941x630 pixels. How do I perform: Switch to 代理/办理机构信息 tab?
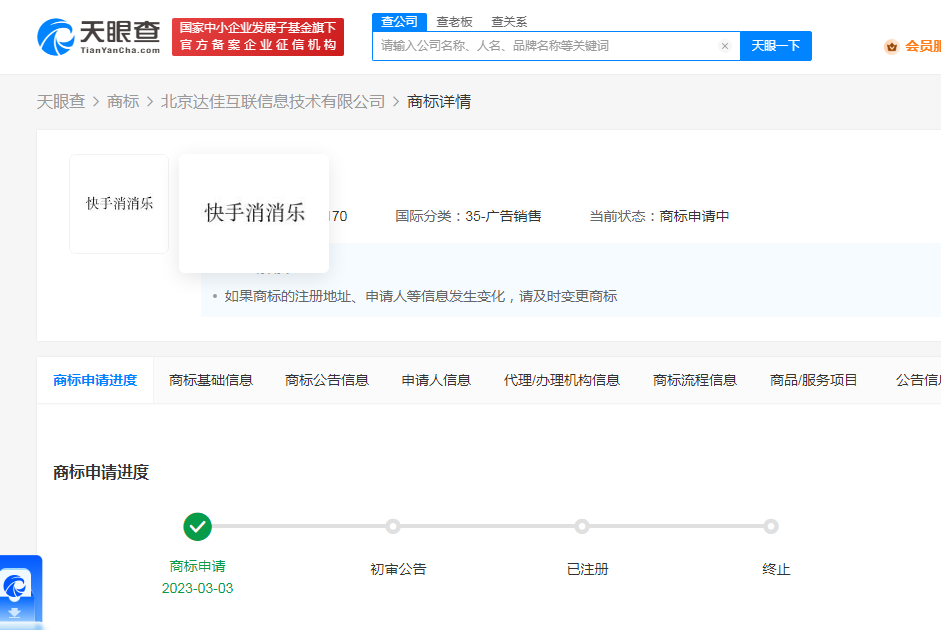[x=562, y=380]
